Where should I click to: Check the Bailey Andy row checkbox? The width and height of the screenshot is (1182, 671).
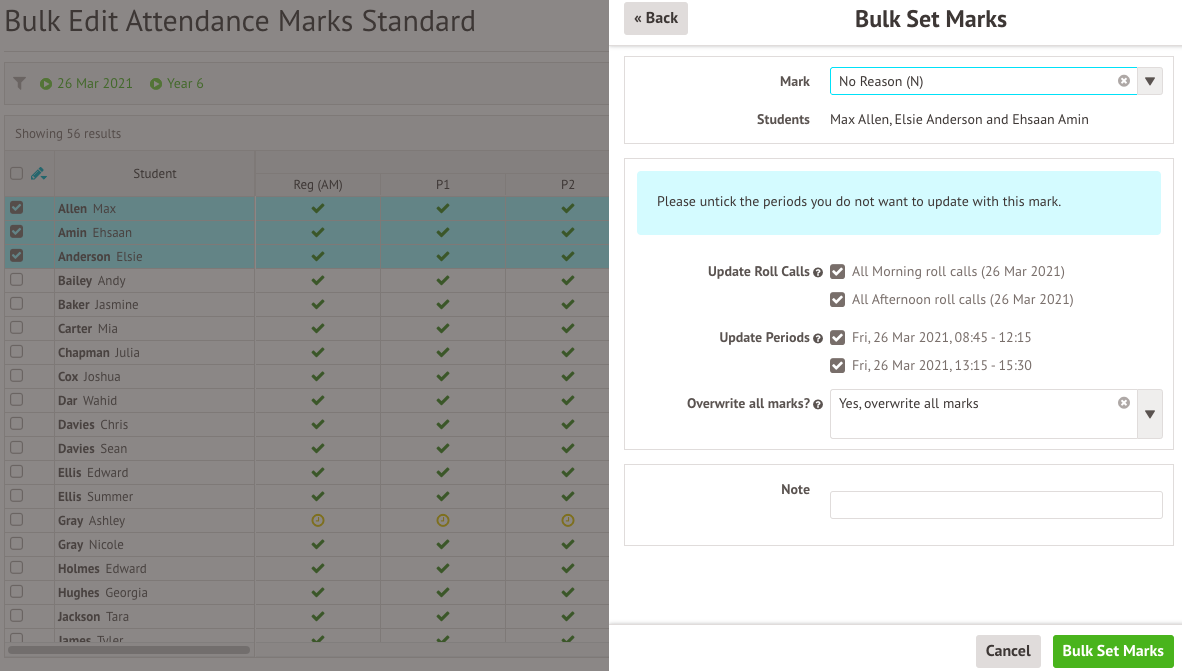pos(17,280)
